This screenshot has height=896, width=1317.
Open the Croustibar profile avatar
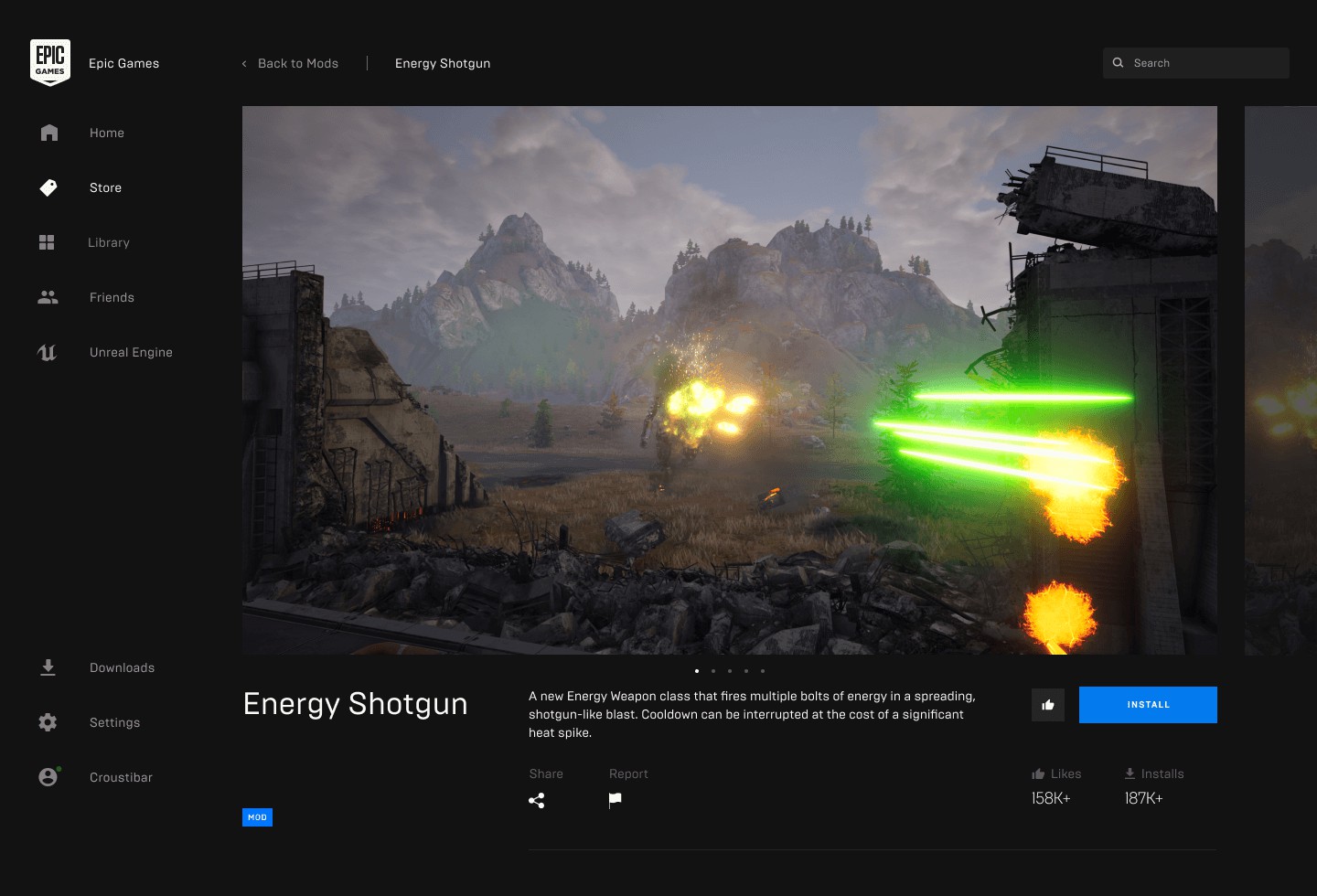48,776
